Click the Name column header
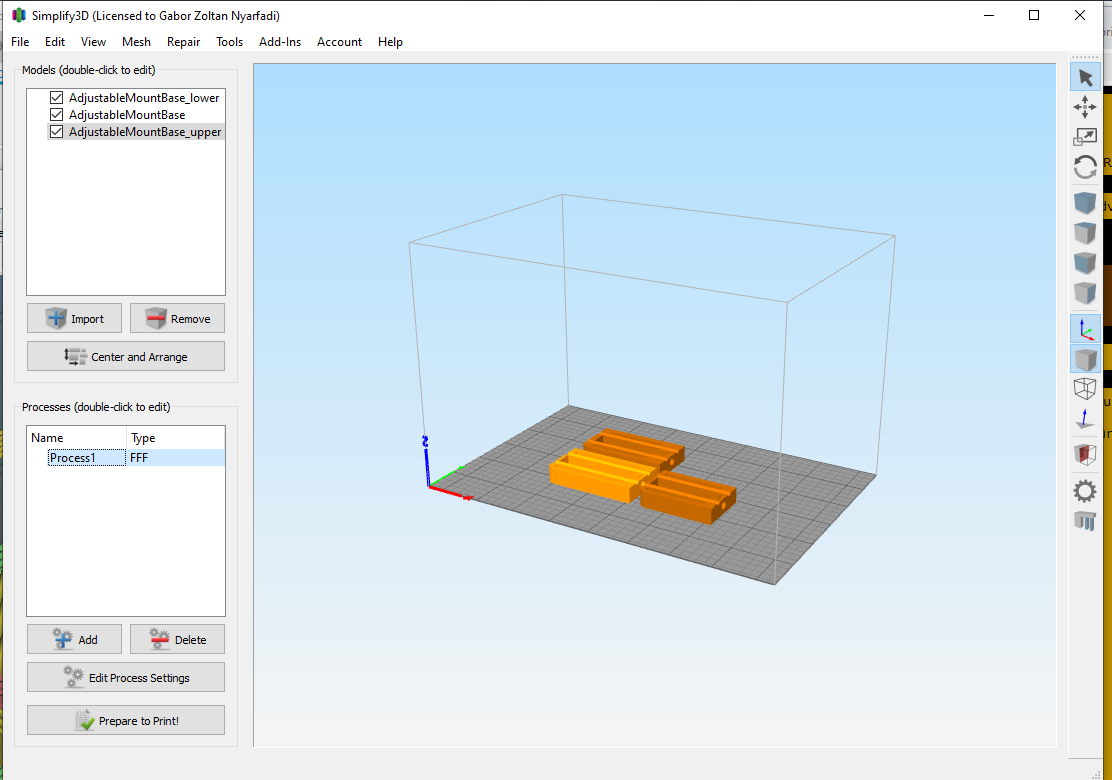 [x=77, y=438]
